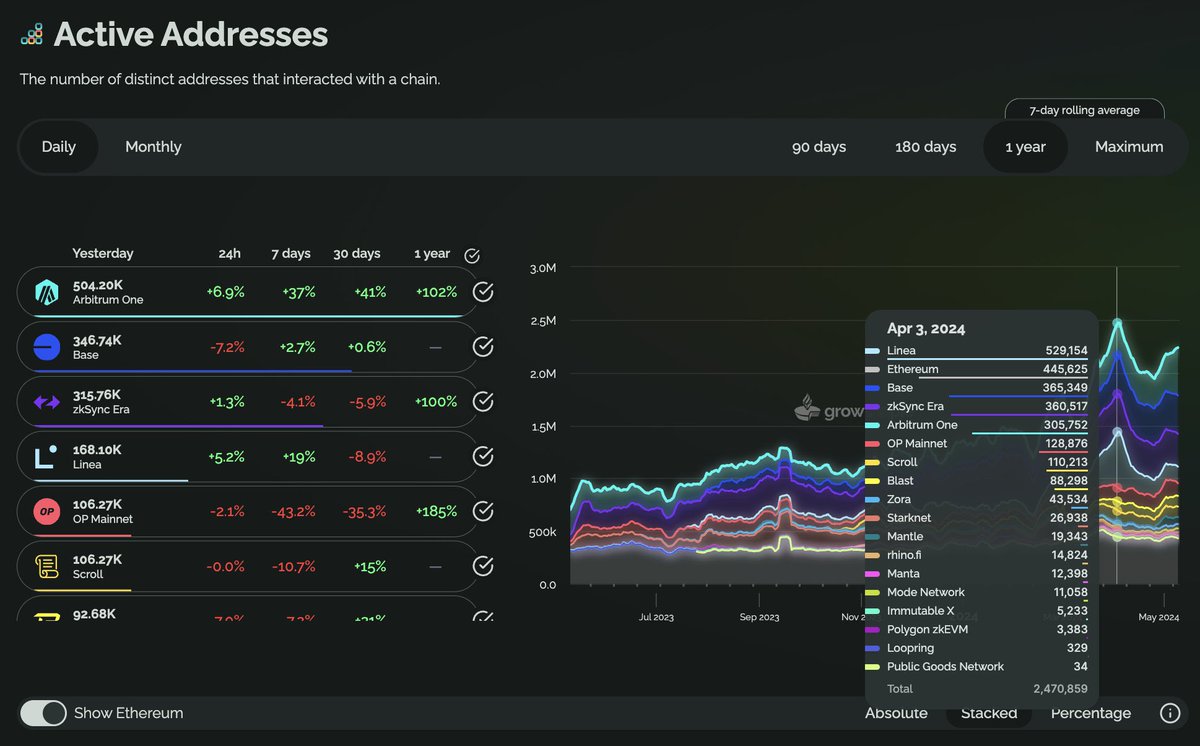
Task: Uncheck the Arbitrum One row checkmark
Action: pos(483,292)
